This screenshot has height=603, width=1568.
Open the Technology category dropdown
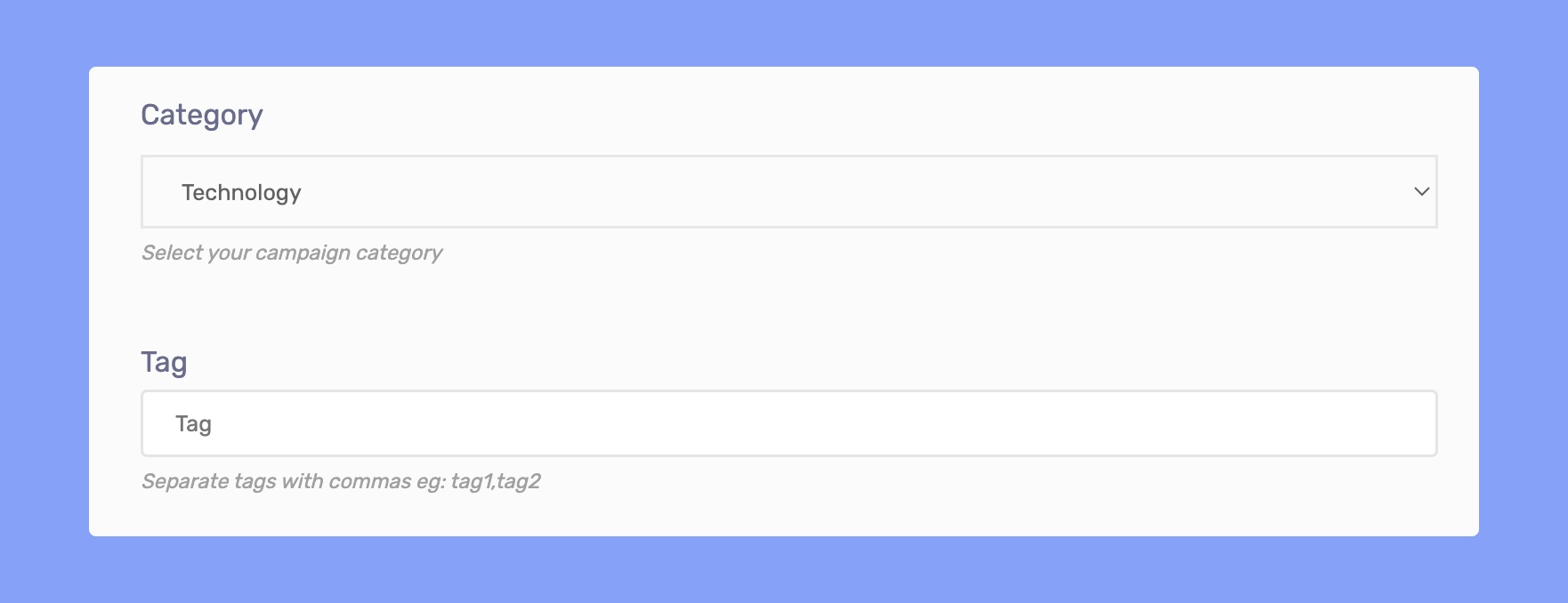[788, 192]
